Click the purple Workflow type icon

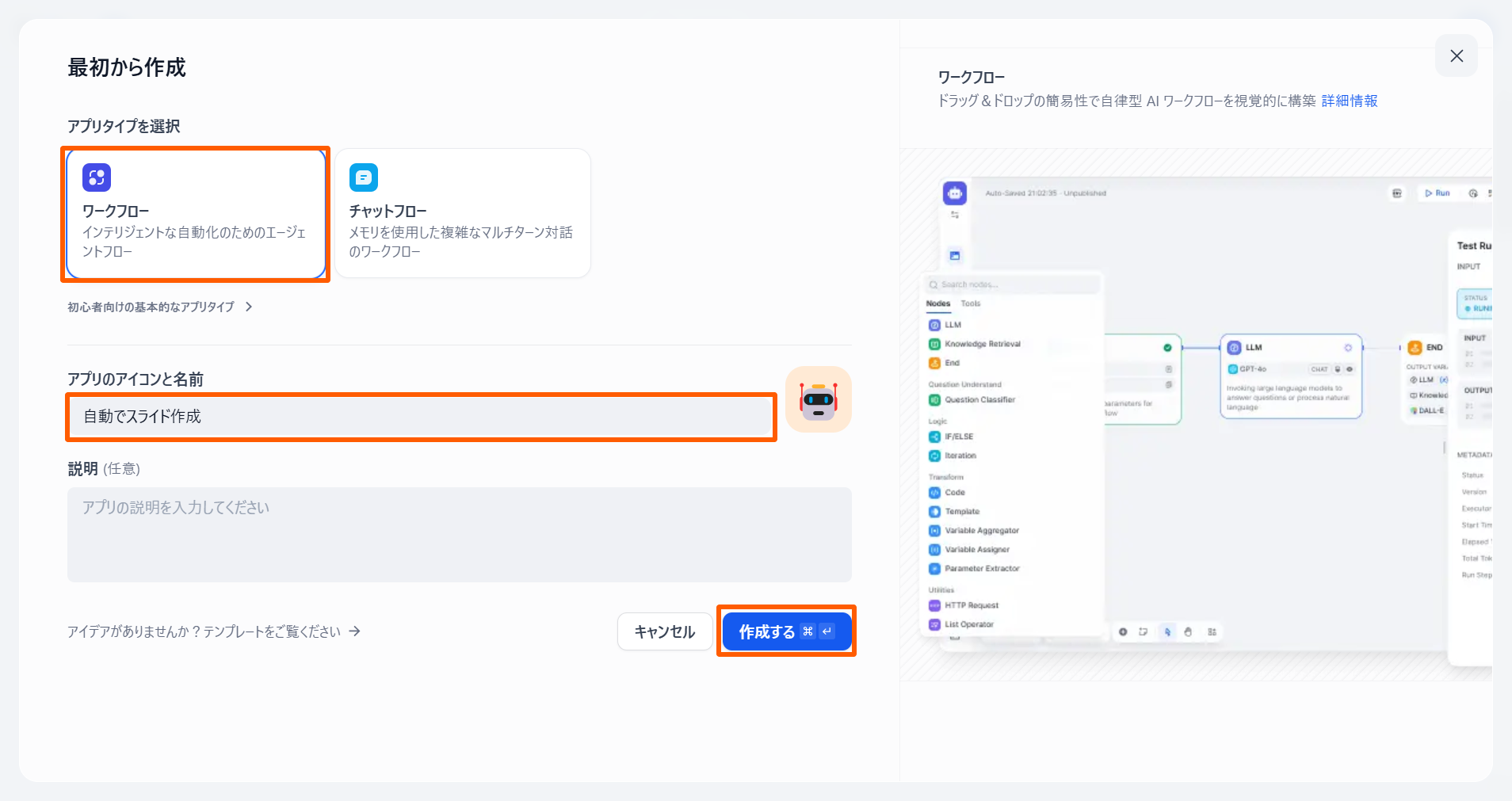pos(97,177)
